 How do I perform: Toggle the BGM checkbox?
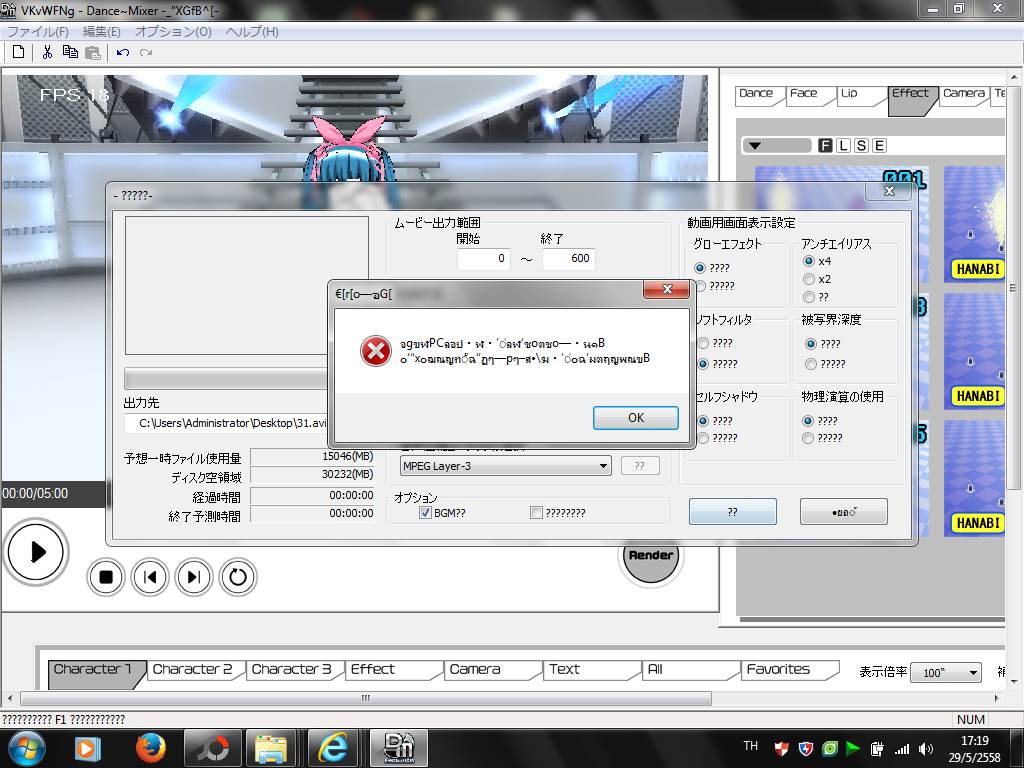pyautogui.click(x=425, y=513)
